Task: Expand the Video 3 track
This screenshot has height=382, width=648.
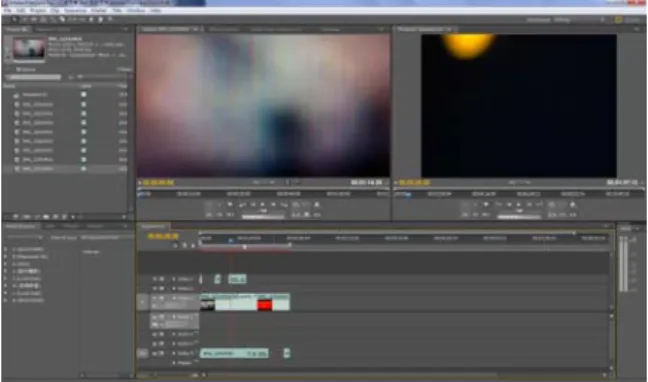Action: coord(174,279)
